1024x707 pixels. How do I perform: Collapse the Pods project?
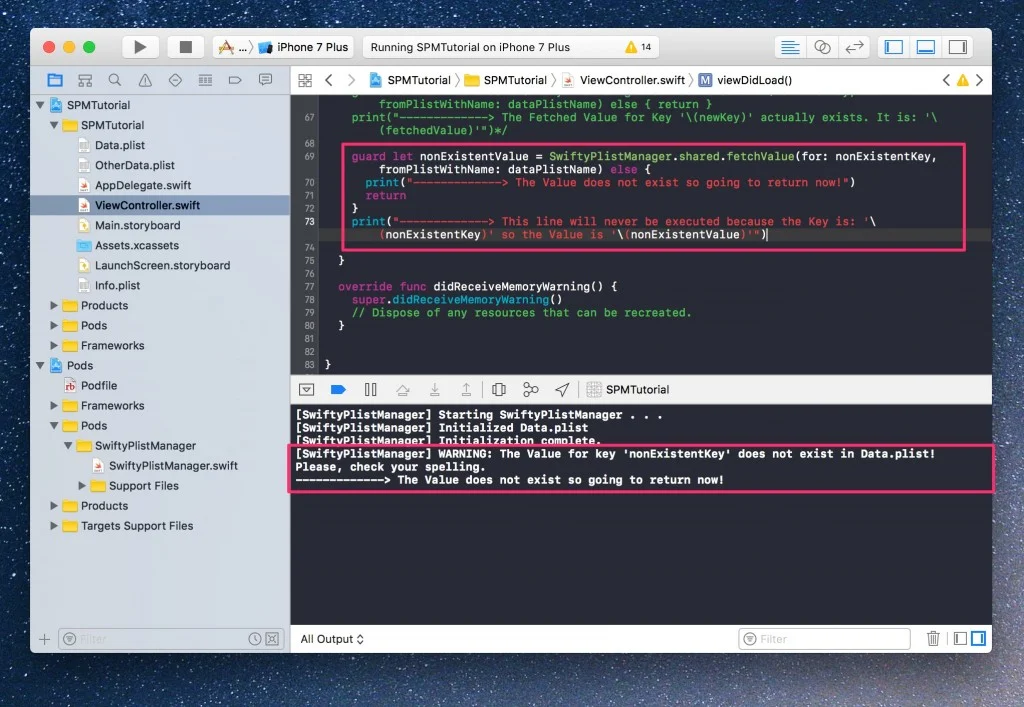pyautogui.click(x=40, y=366)
